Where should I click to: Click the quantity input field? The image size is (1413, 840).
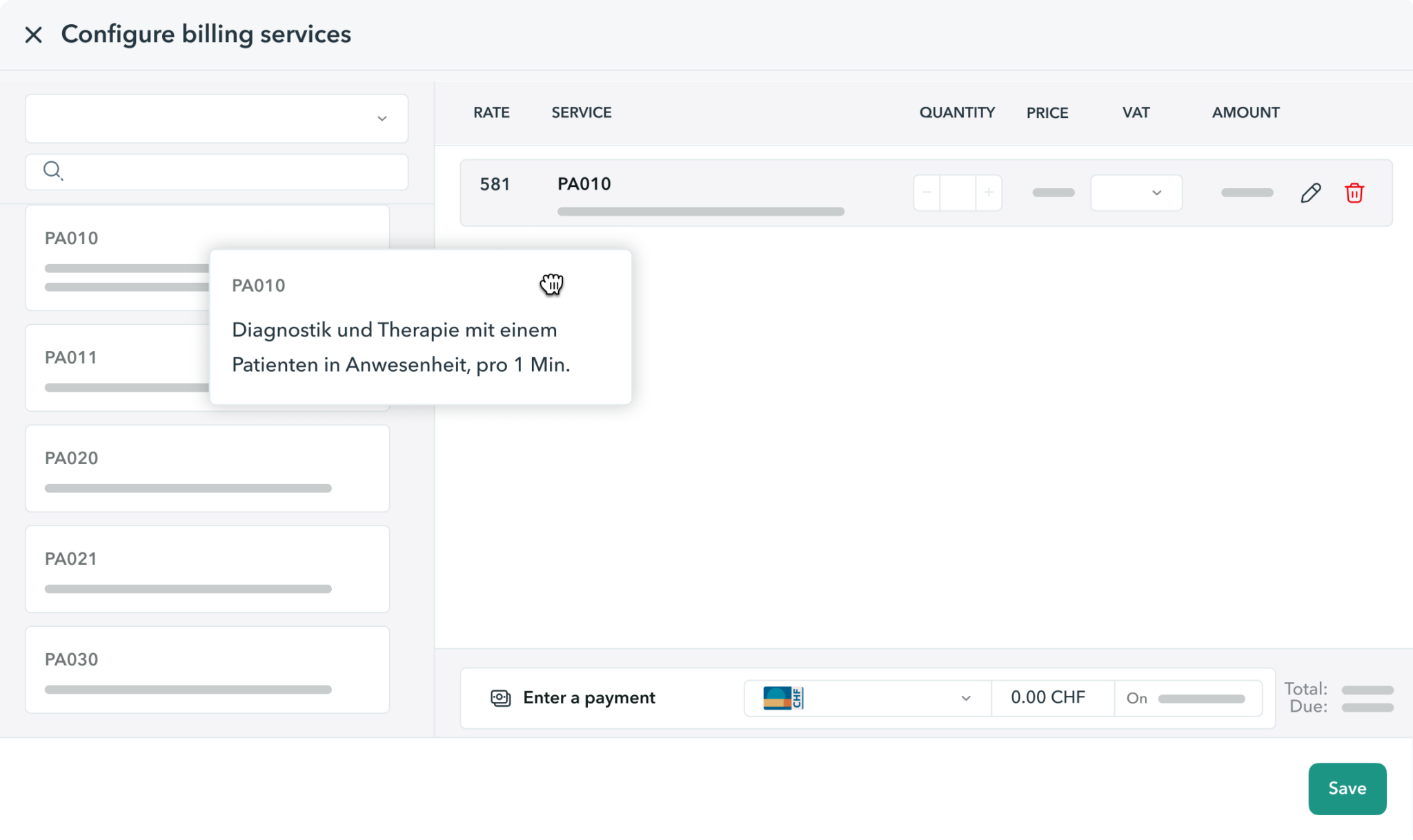click(x=958, y=193)
